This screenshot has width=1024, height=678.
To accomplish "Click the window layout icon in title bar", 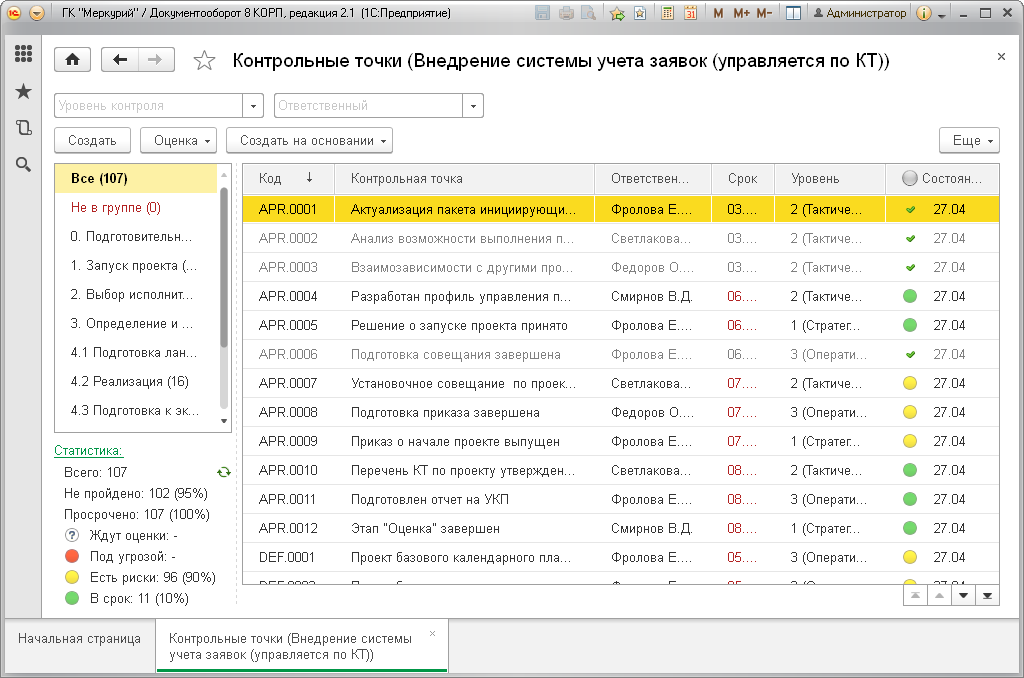I will click(x=793, y=13).
